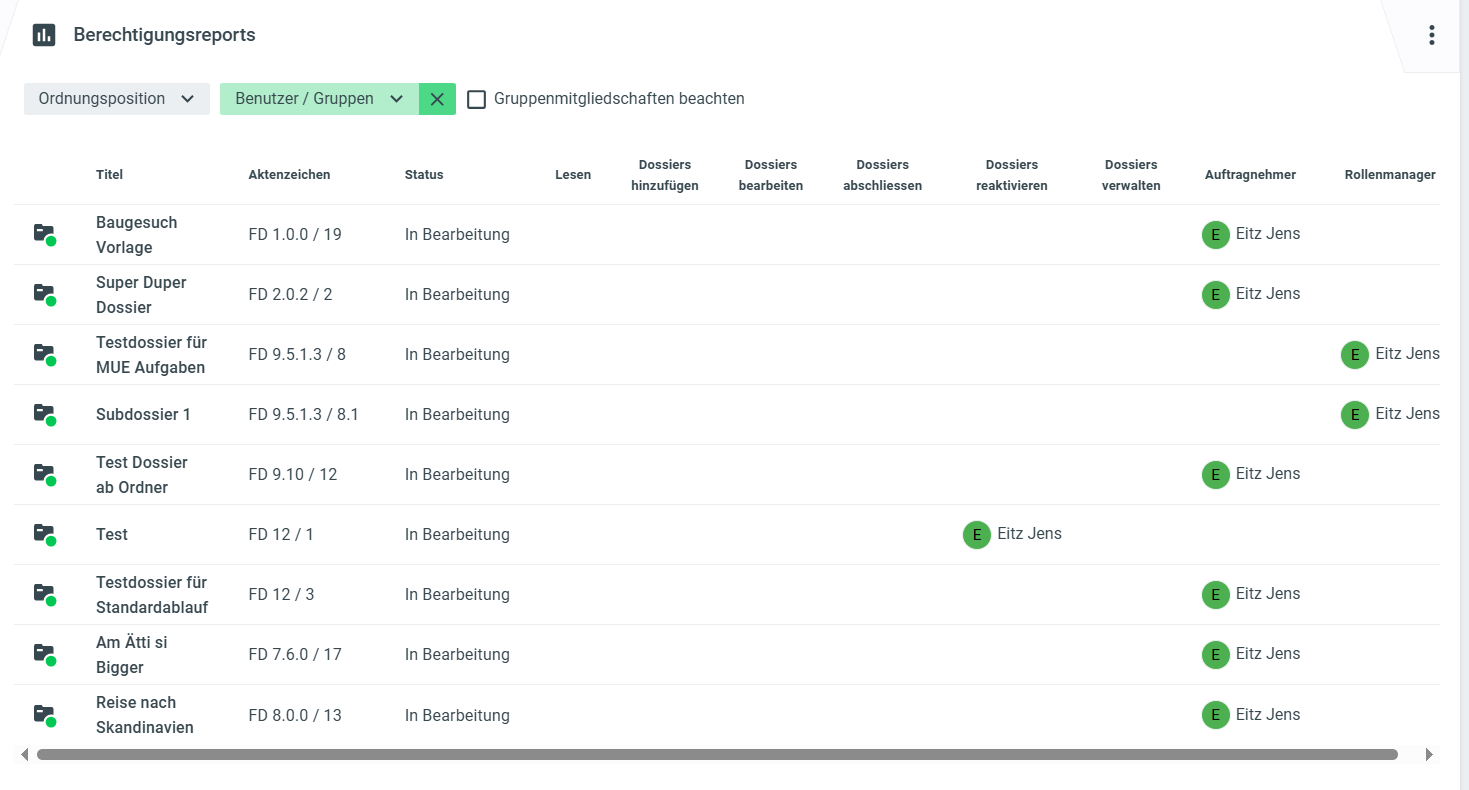Click Eitz Jens avatar in Test row
The image size is (1469, 790).
pyautogui.click(x=976, y=535)
